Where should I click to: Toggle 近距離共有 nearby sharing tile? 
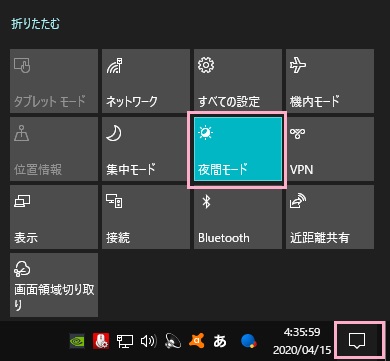pyautogui.click(x=330, y=217)
